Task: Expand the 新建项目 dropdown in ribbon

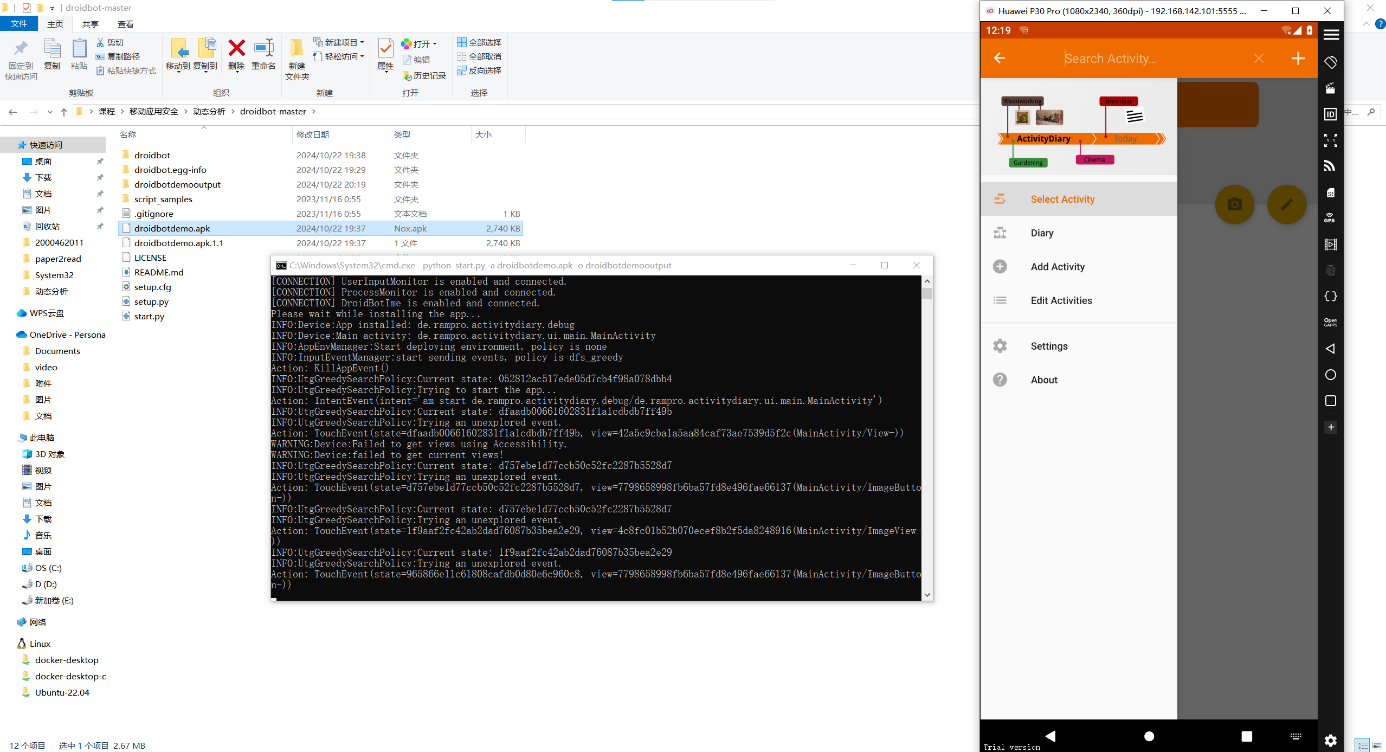Action: click(x=361, y=43)
